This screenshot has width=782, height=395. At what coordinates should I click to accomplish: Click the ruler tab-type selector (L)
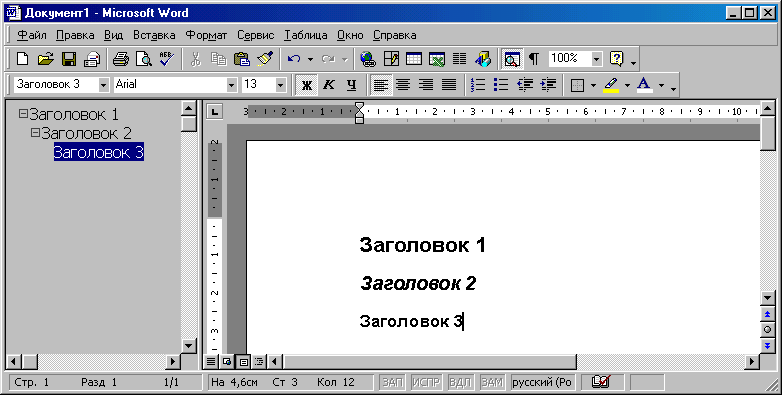tap(214, 111)
